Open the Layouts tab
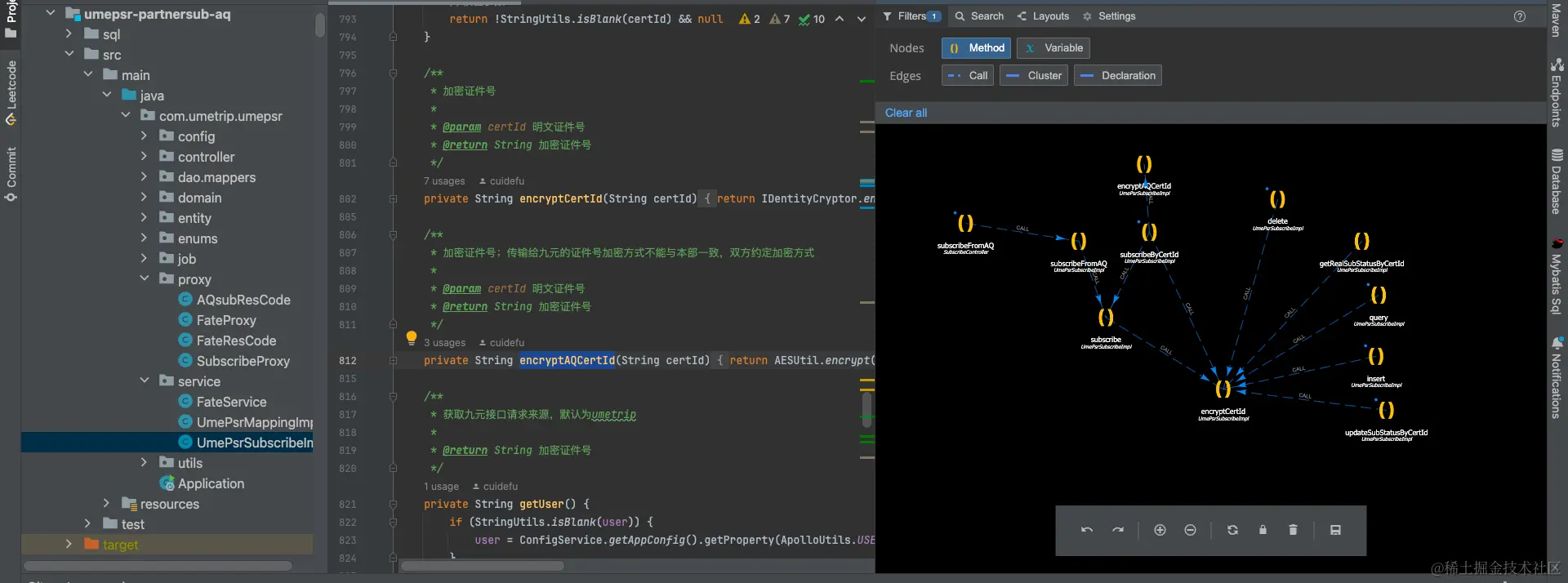 1043,16
